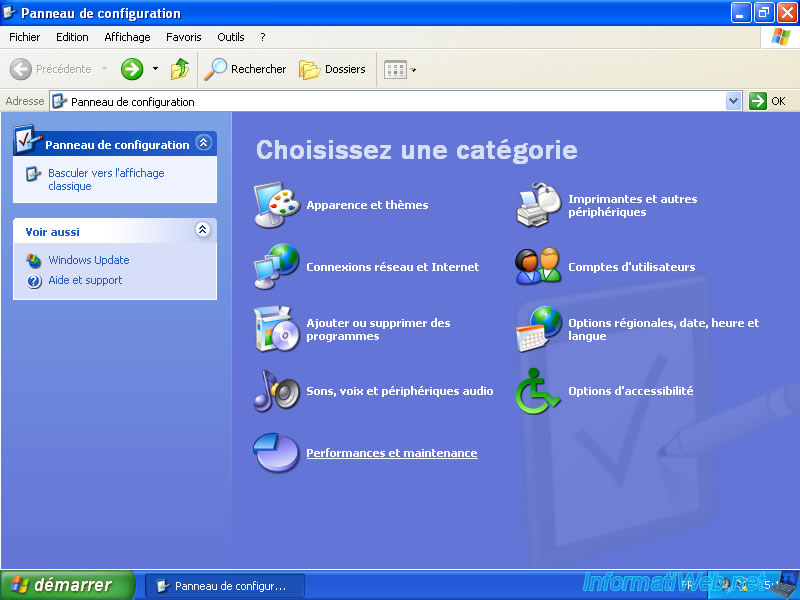Open the Favoris menu
Screen dimensions: 800x600
pyautogui.click(x=184, y=37)
